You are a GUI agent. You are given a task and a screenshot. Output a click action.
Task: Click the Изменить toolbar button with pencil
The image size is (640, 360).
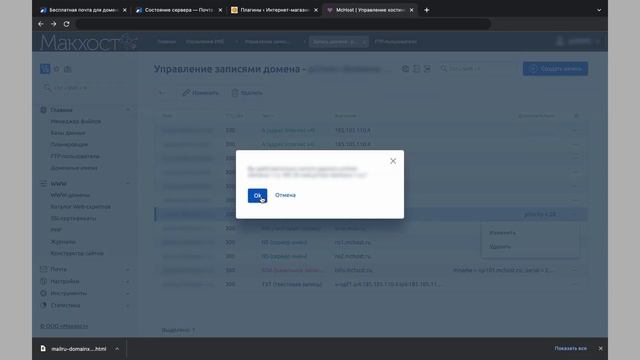[200, 93]
